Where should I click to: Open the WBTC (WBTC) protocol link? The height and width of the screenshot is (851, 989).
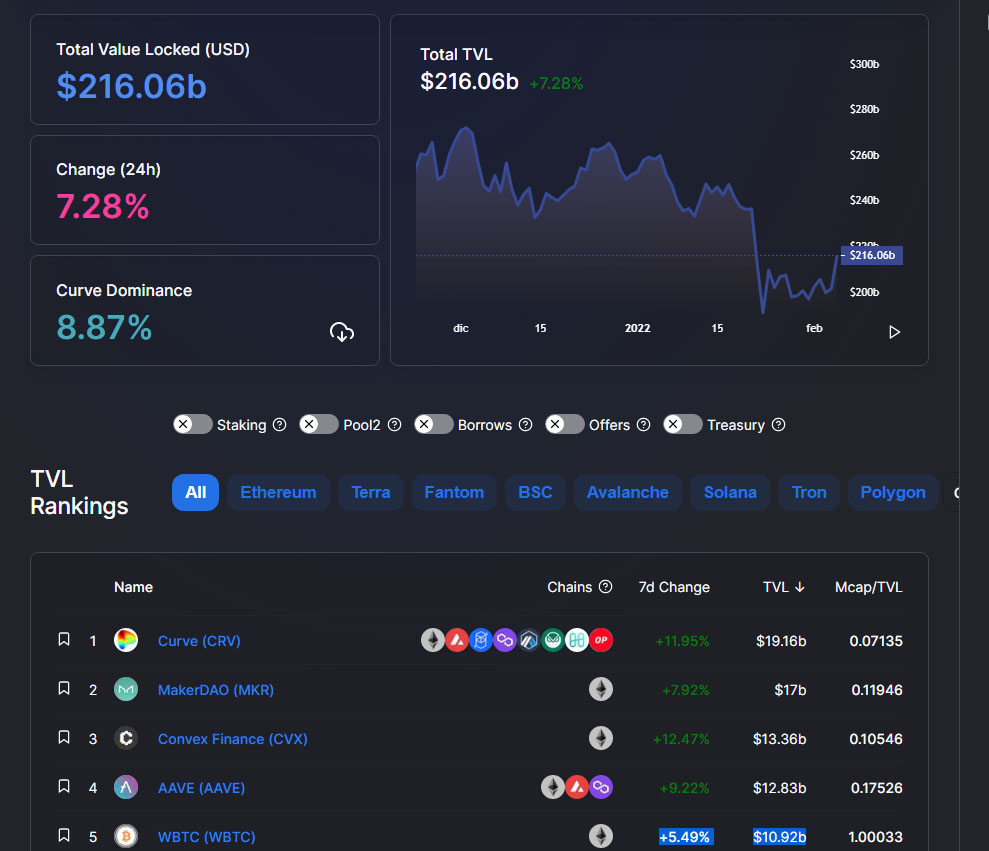206,837
